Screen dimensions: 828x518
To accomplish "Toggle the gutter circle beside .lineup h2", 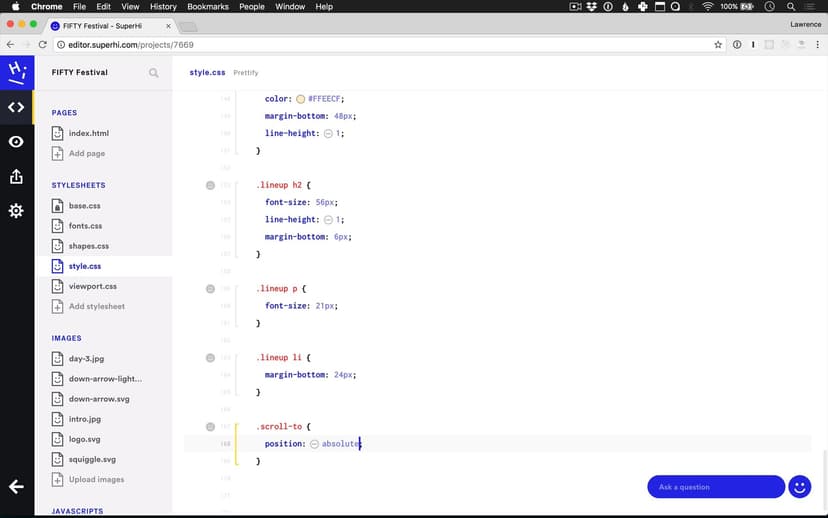I will [x=210, y=185].
